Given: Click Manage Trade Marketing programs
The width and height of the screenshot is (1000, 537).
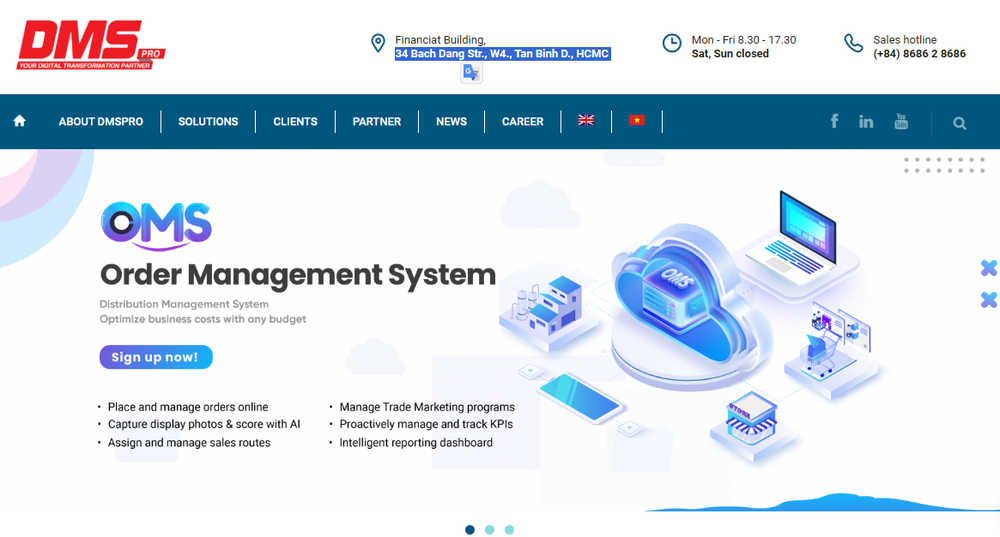Looking at the screenshot, I should (x=427, y=407).
